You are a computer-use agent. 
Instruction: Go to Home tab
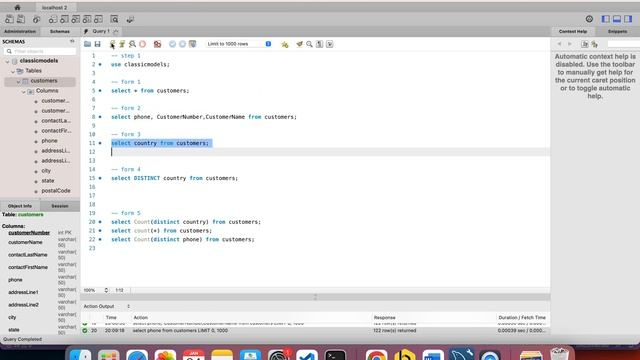tap(17, 7)
